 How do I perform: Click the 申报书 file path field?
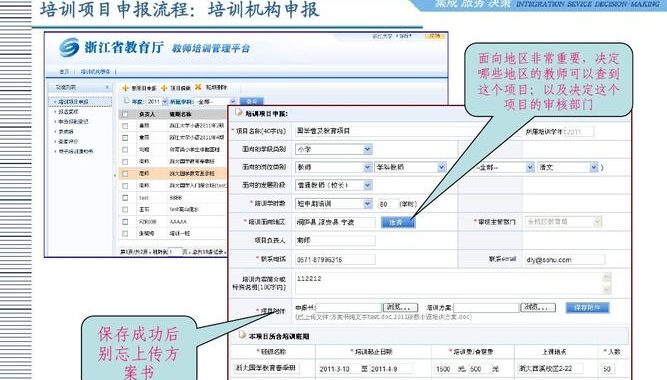(349, 307)
